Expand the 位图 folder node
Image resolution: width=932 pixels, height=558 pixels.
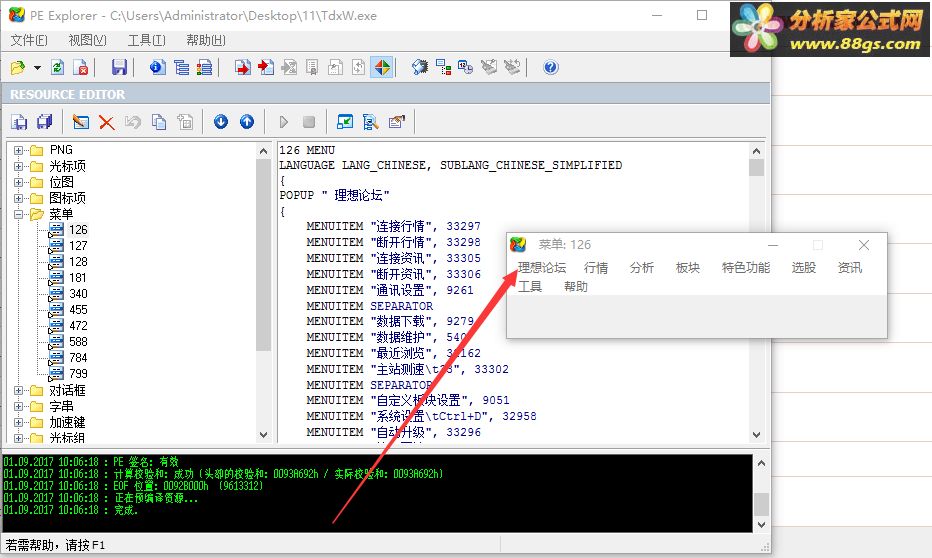coord(18,182)
